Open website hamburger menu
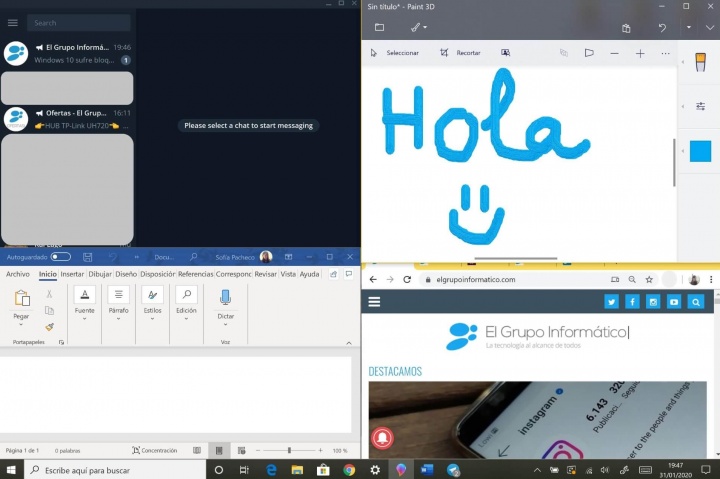720x479 pixels. (374, 302)
